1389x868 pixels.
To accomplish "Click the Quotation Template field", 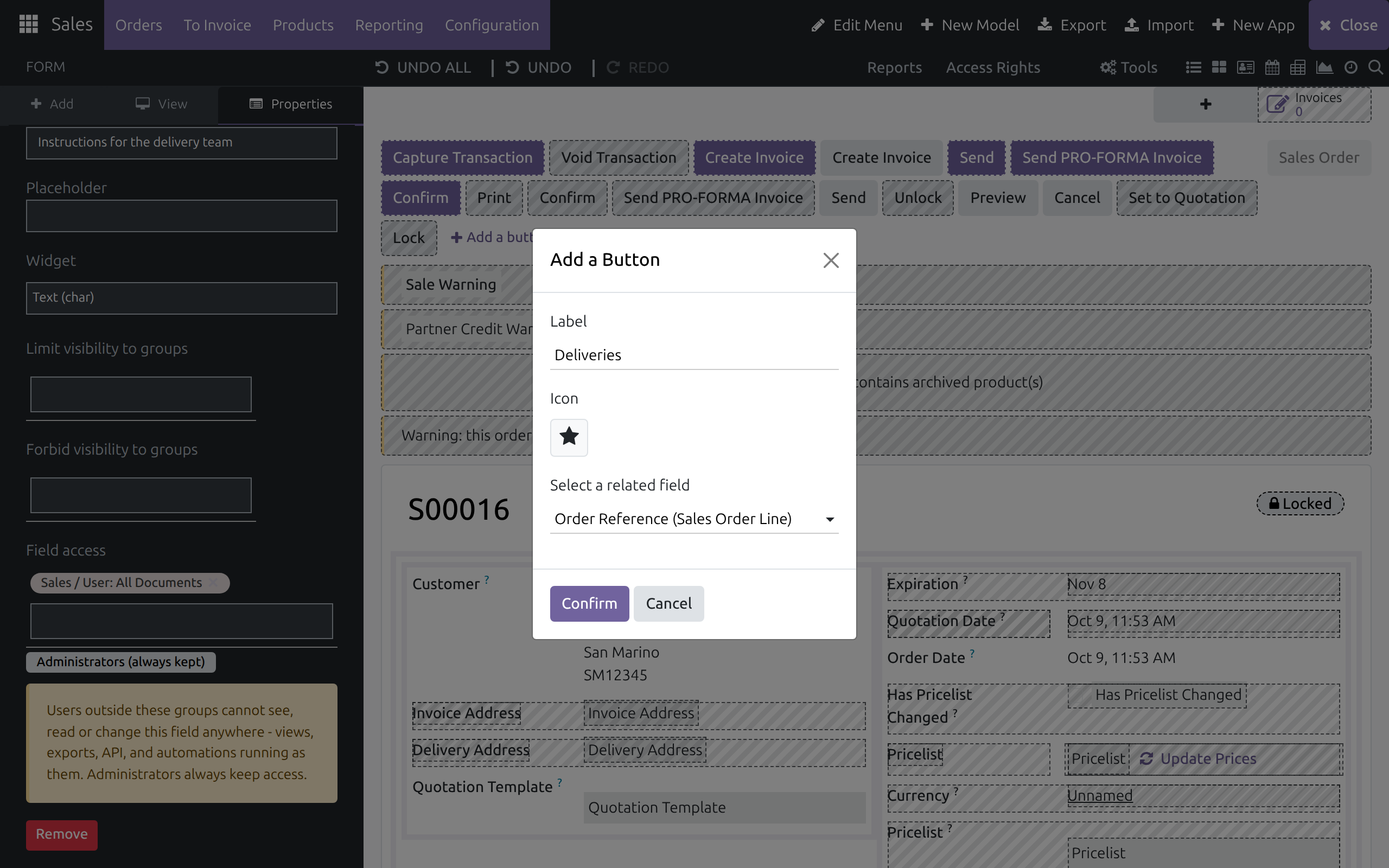I will [724, 808].
